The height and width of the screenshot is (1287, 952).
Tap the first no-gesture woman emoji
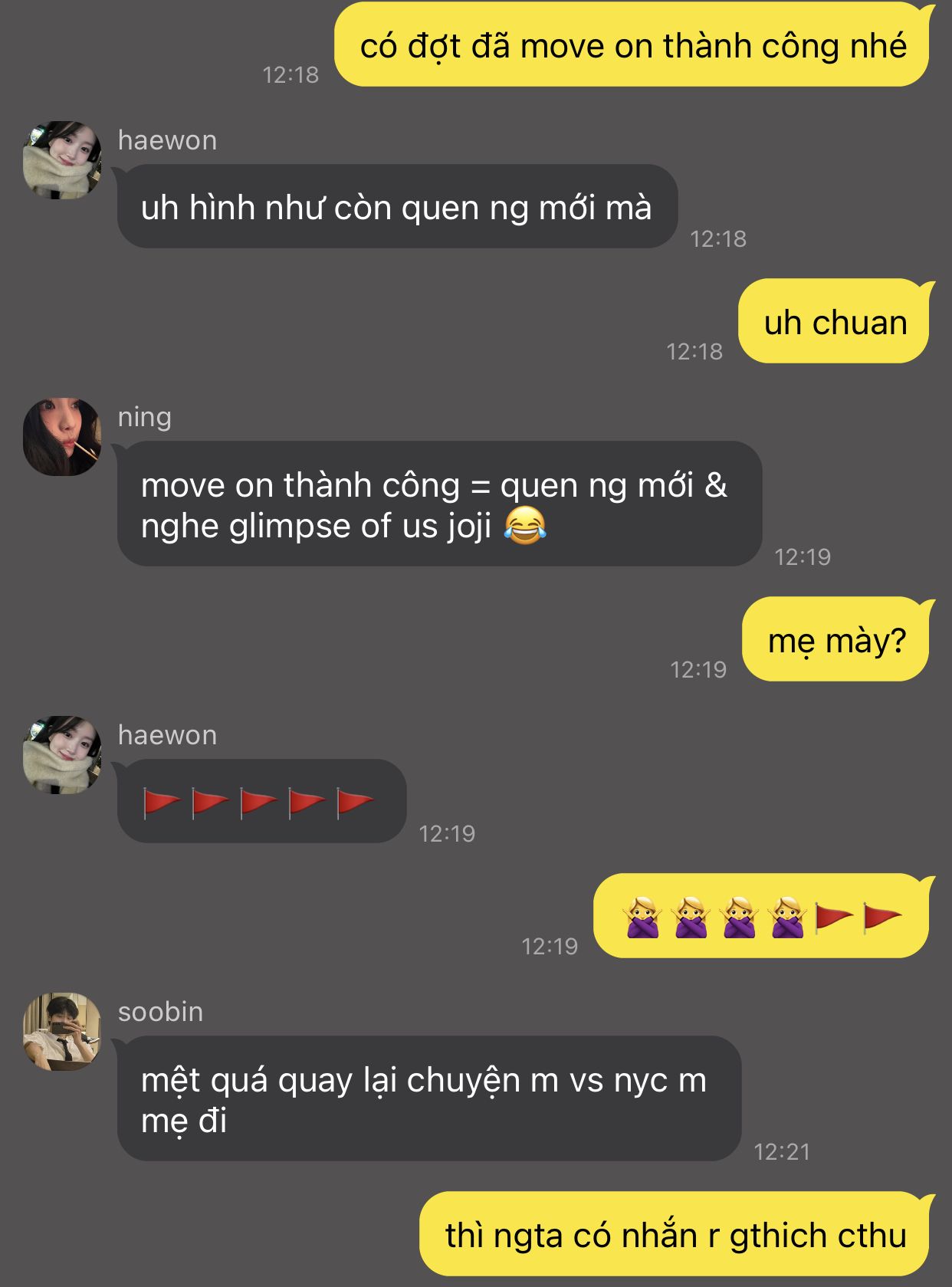coord(643,917)
